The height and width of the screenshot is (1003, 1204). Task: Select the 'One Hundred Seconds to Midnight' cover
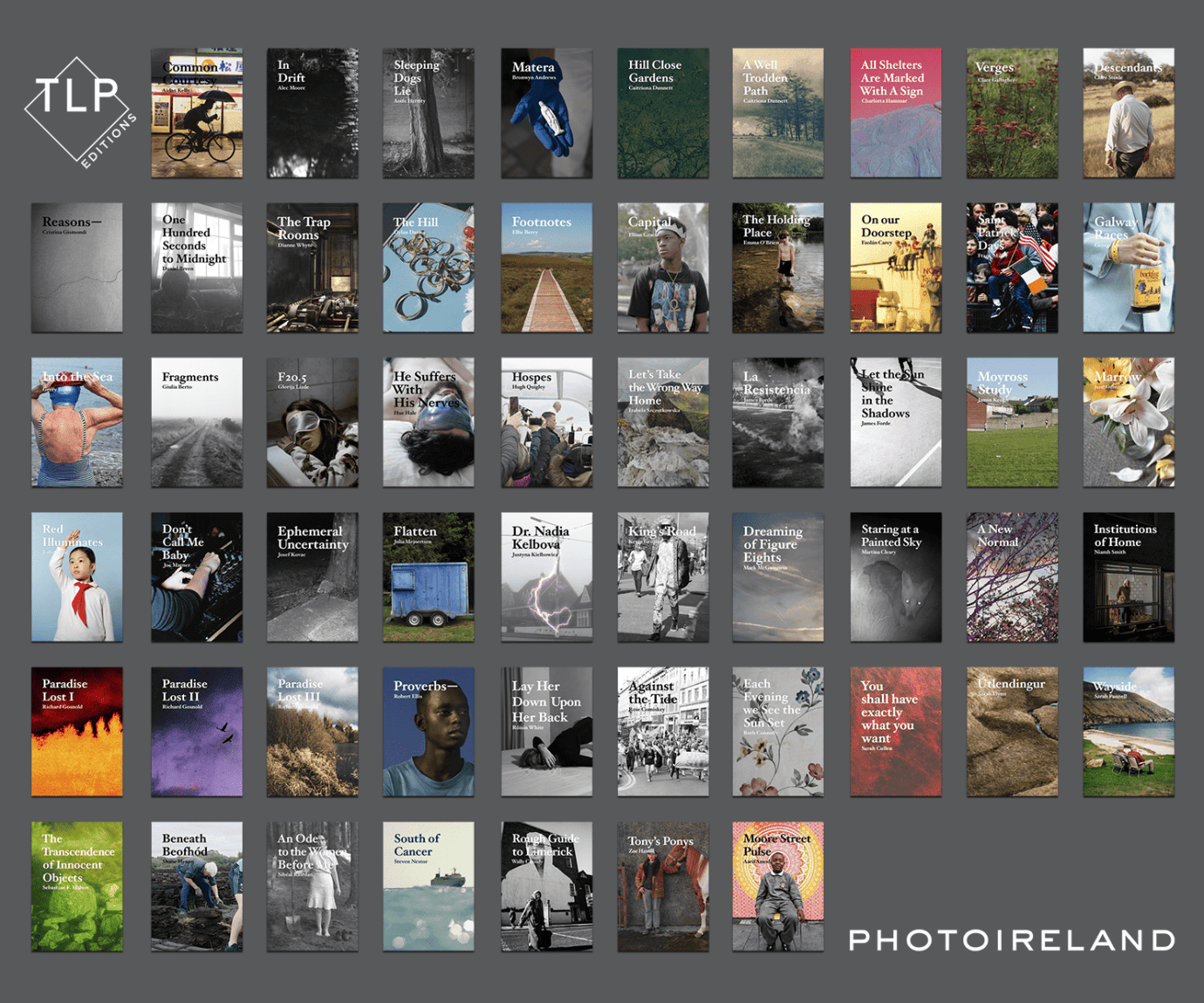click(x=196, y=268)
